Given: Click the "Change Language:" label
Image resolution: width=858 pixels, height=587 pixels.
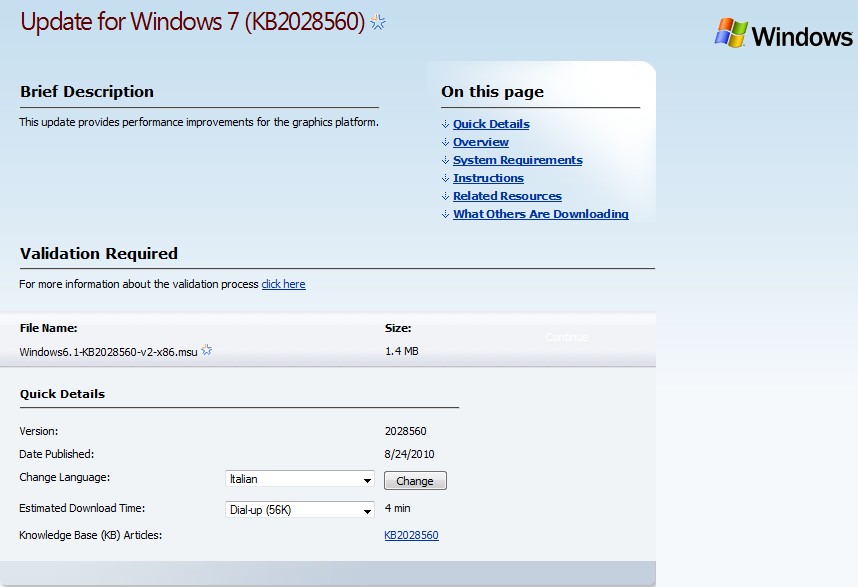Looking at the screenshot, I should coord(65,477).
